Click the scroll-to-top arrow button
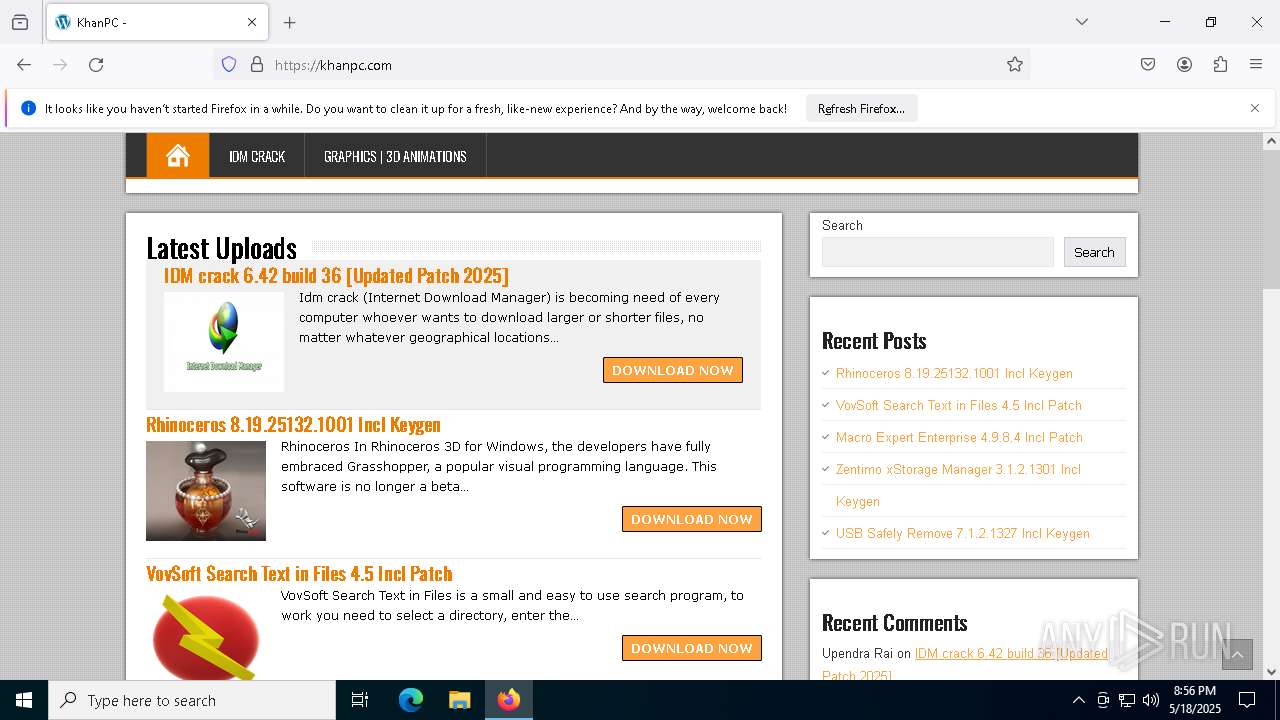1280x720 pixels. point(1237,655)
